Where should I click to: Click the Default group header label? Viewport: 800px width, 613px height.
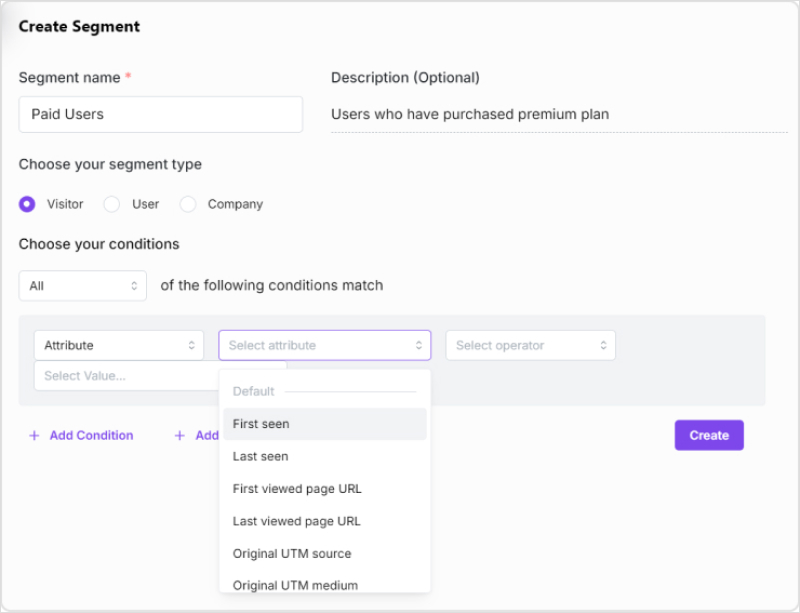pyautogui.click(x=254, y=391)
